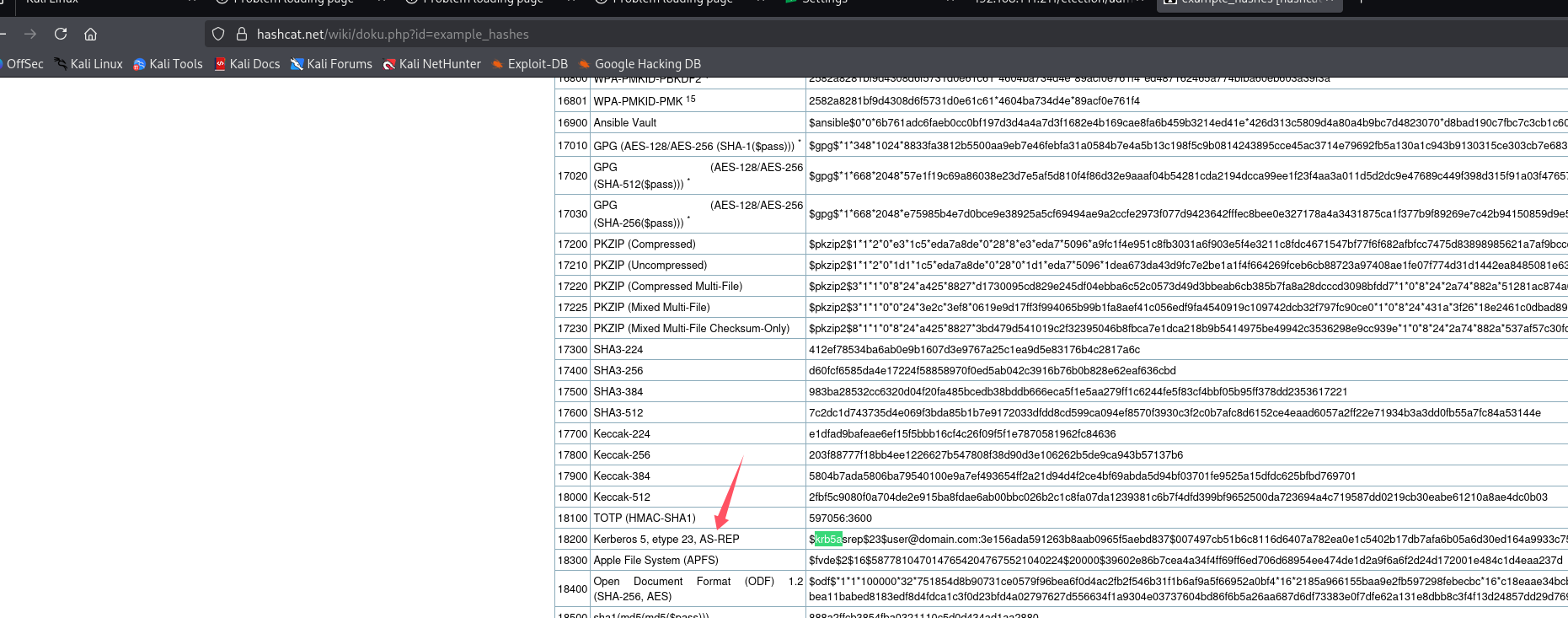Open the Google Hacking DB bookmark
The height and width of the screenshot is (618, 1568).
point(640,64)
